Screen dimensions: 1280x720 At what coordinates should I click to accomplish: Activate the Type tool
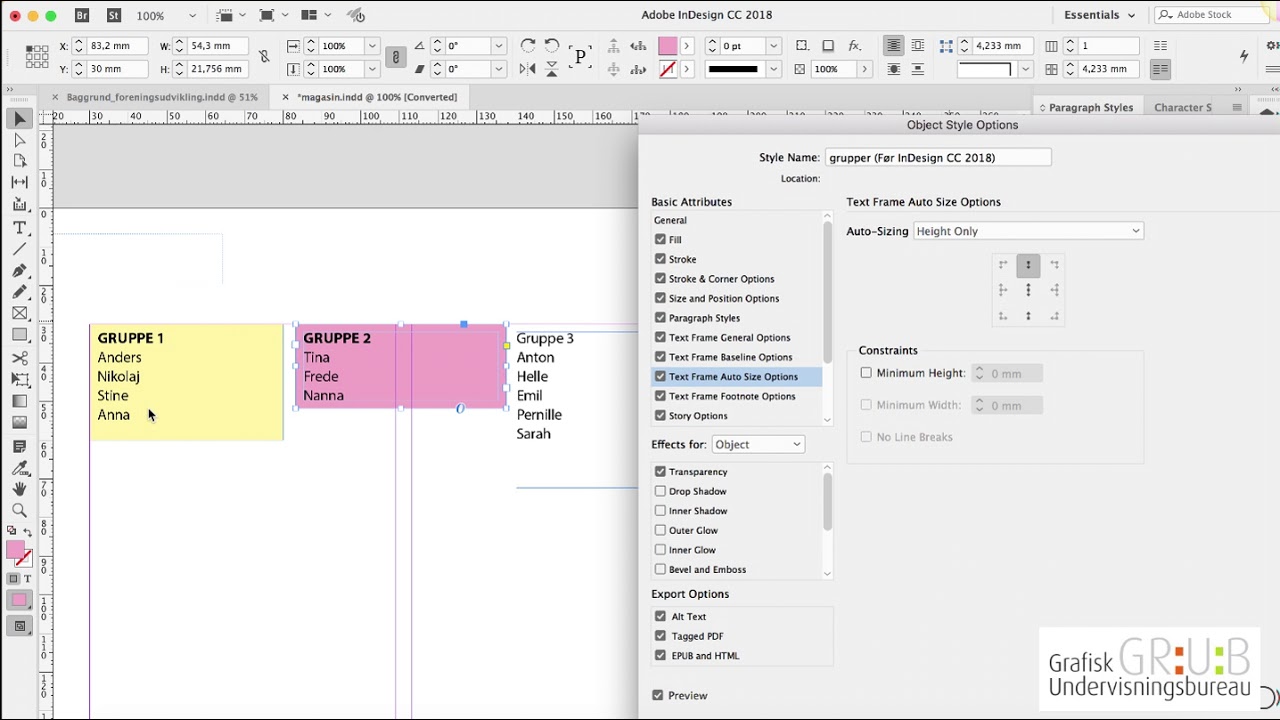coord(19,227)
